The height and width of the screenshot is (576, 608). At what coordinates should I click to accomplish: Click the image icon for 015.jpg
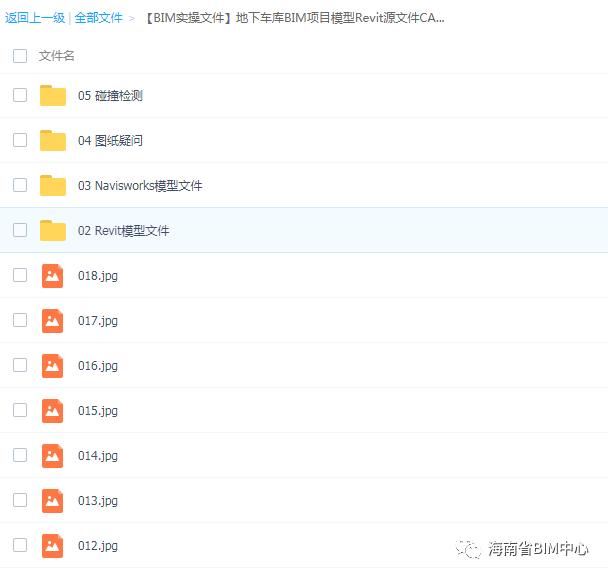(52, 411)
